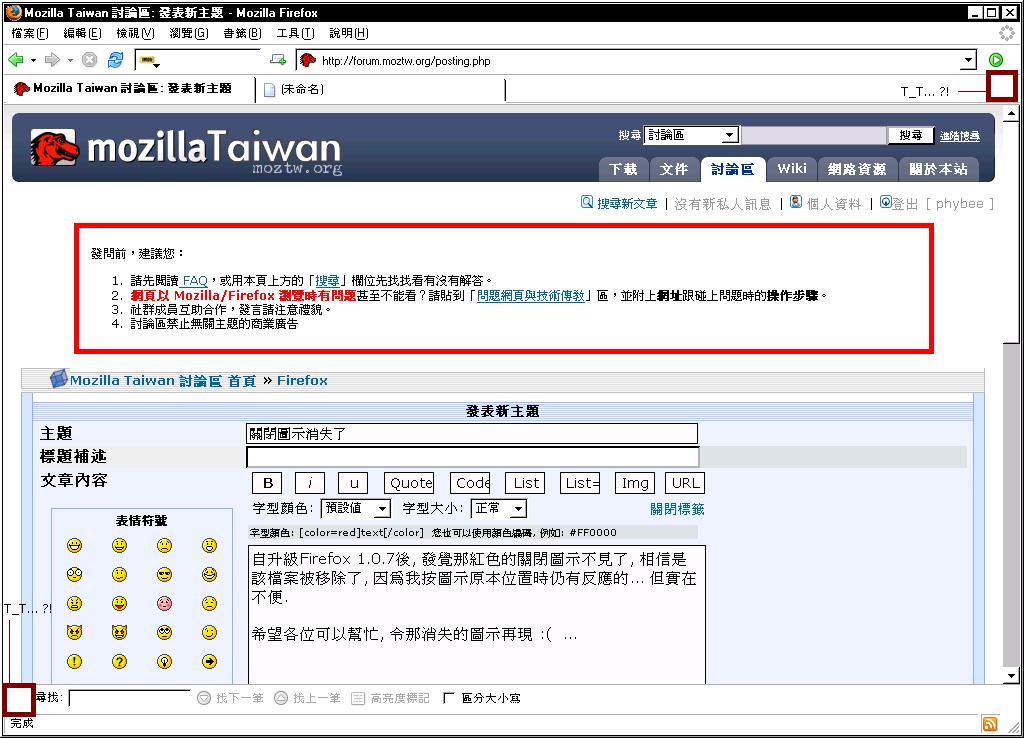The image size is (1024, 738).
Task: Open the 檔案(F) menu
Action: [30, 33]
